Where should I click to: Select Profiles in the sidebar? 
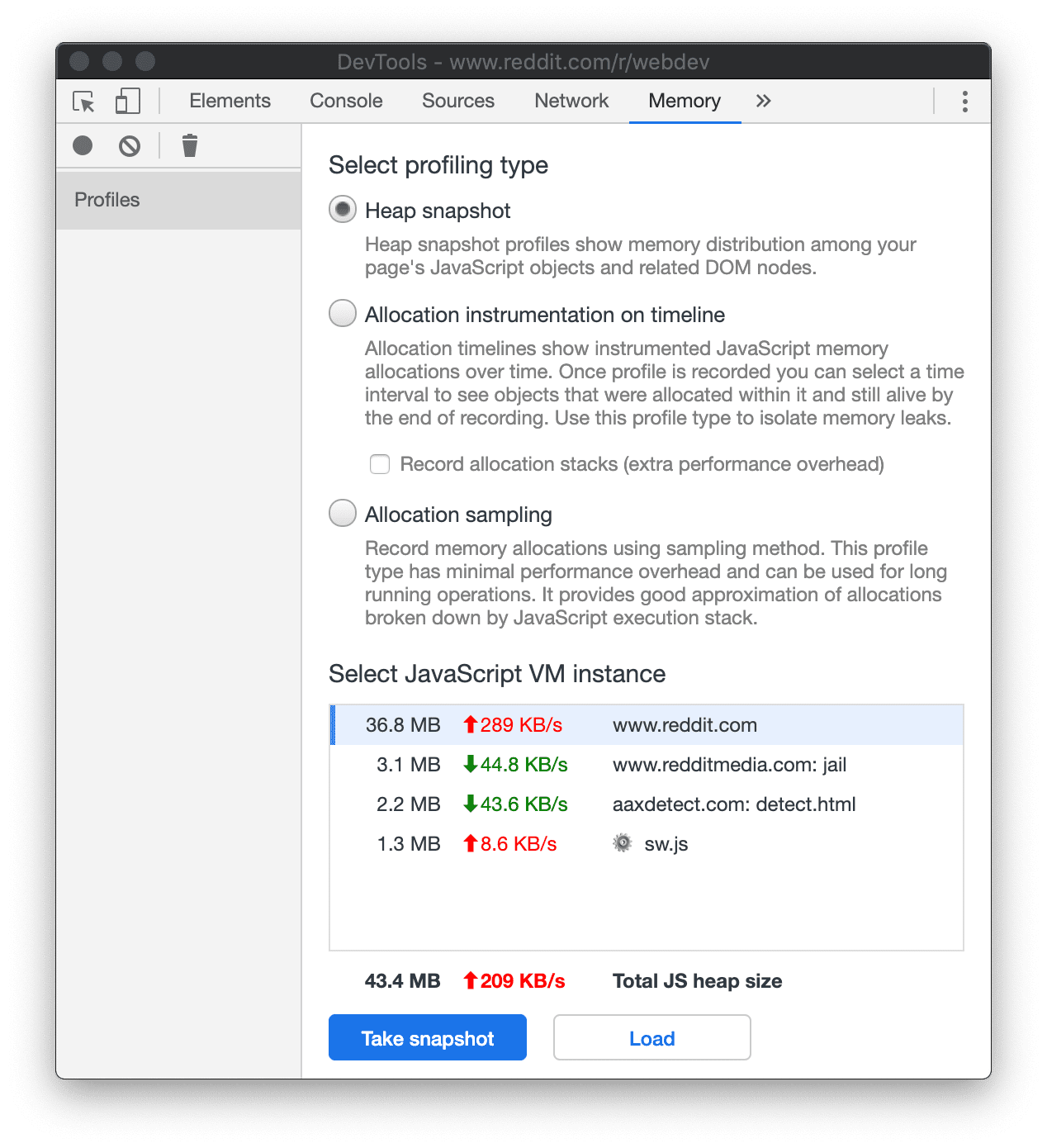(x=107, y=200)
